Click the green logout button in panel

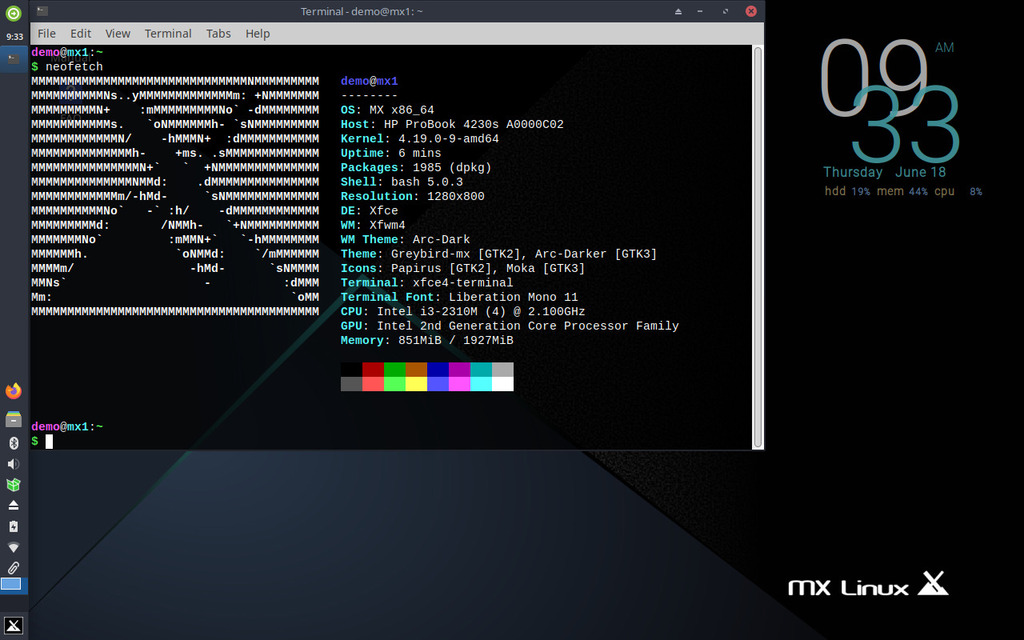pos(13,13)
